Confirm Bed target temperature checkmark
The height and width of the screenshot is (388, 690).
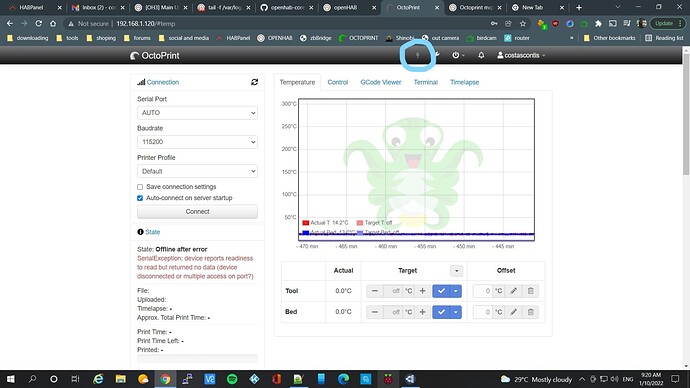coord(441,312)
